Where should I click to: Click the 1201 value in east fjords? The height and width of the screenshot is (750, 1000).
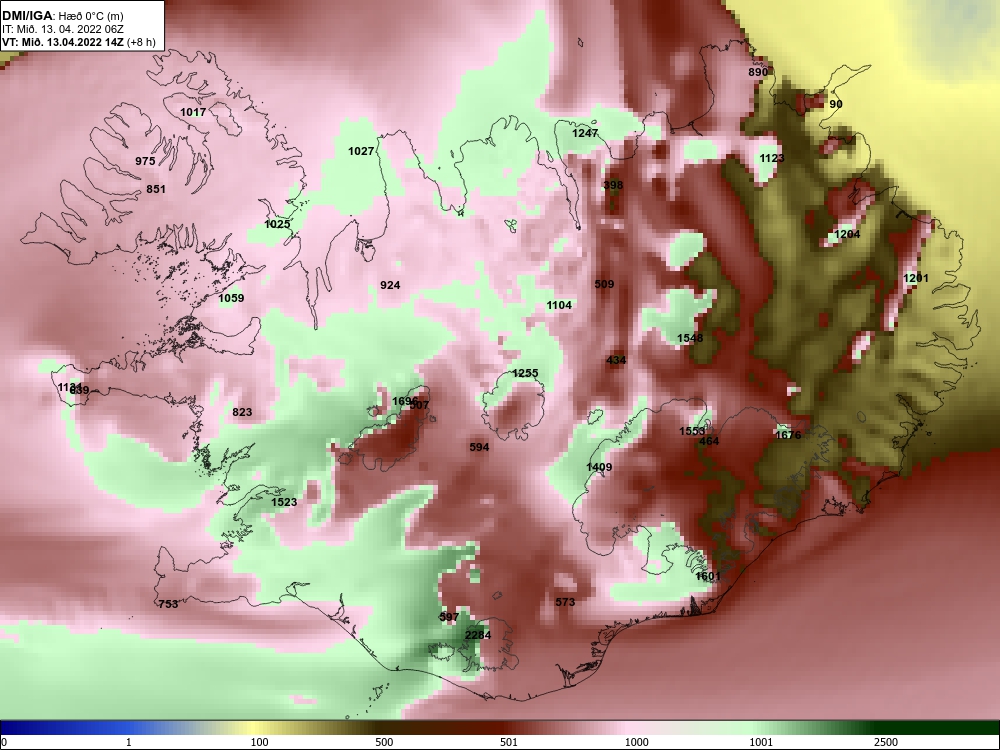click(x=916, y=278)
